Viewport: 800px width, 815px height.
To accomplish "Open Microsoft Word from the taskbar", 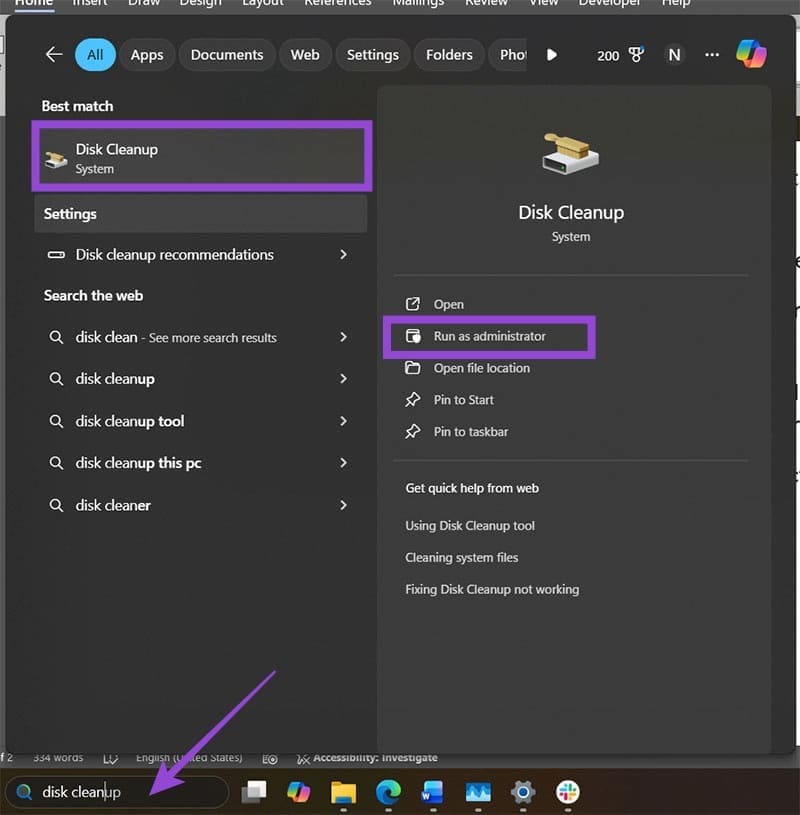I will [433, 791].
